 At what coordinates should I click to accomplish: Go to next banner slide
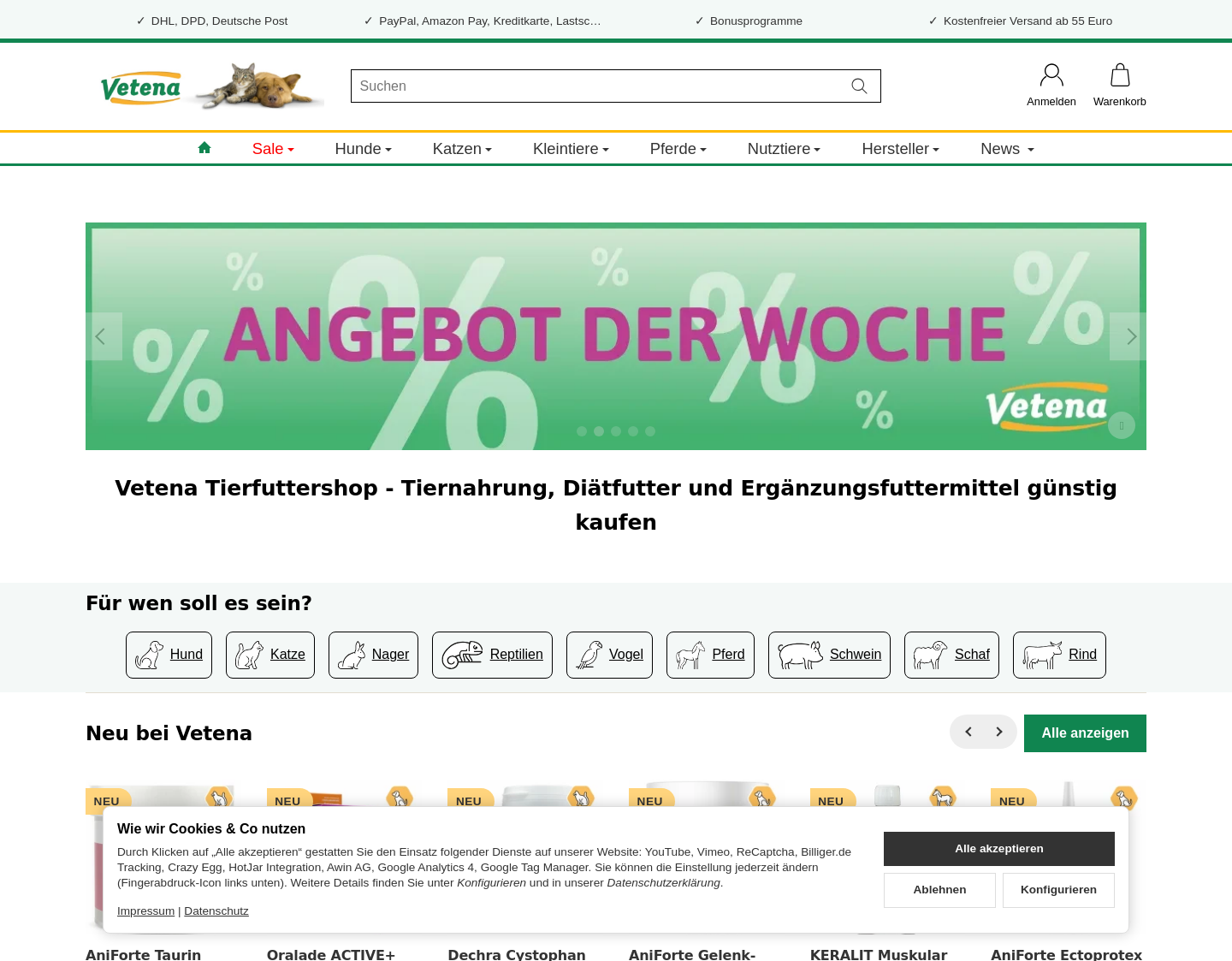click(1128, 336)
